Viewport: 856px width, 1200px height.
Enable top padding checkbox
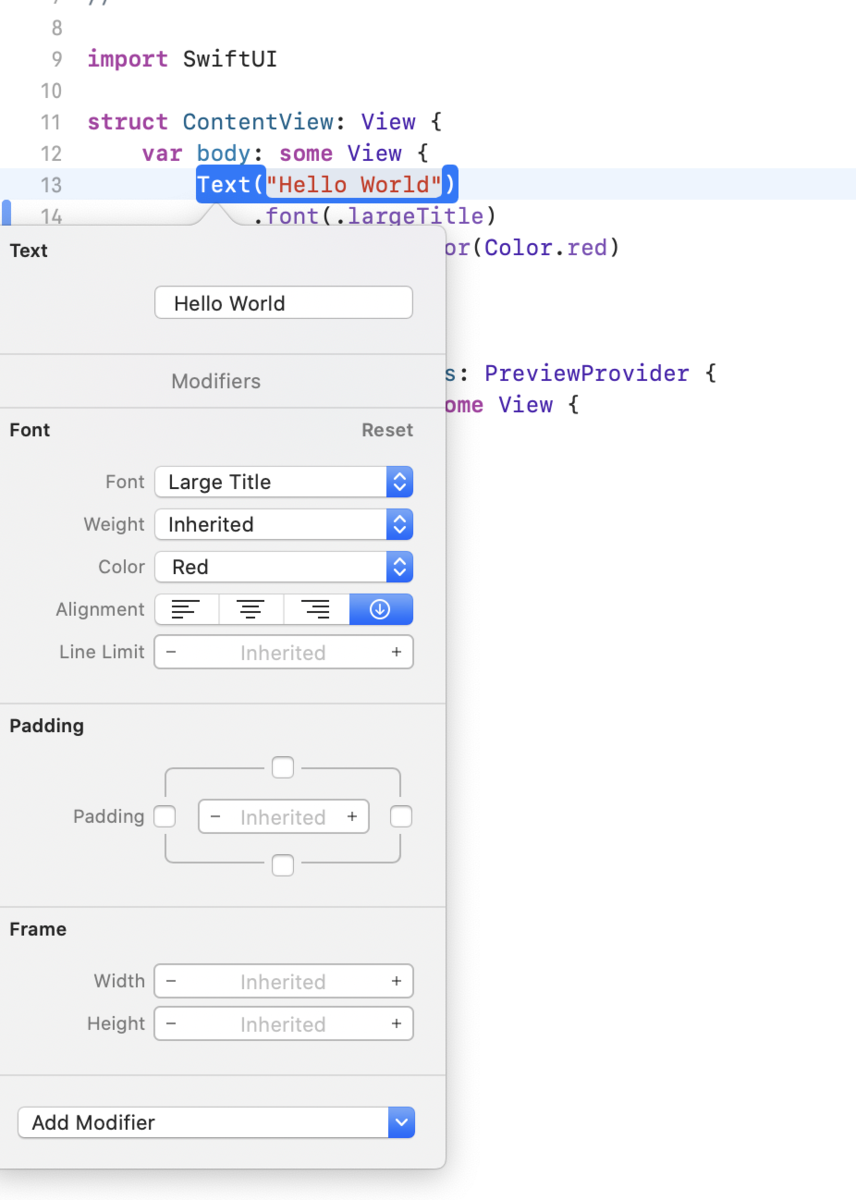pos(283,767)
